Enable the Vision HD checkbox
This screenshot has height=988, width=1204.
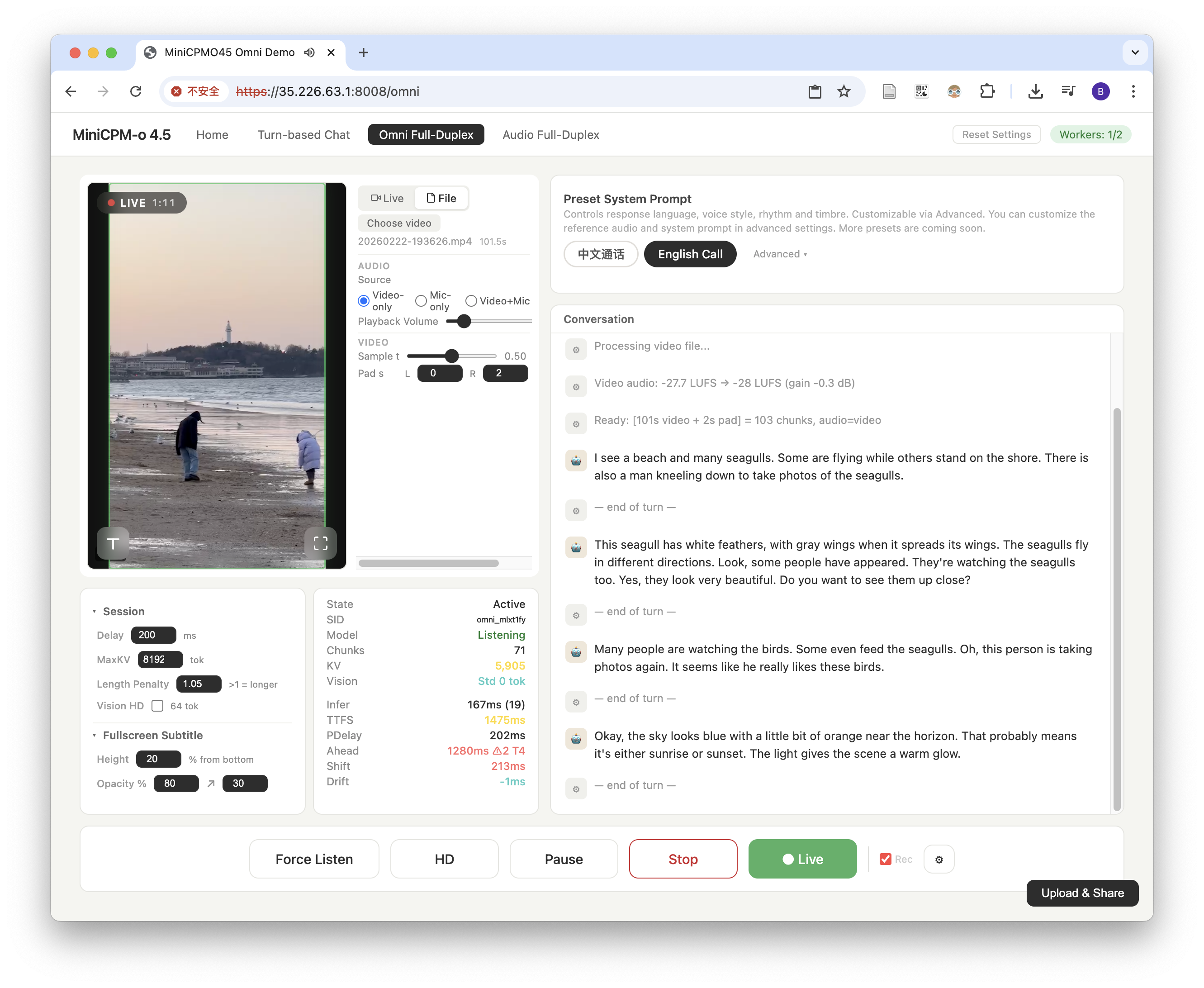(x=157, y=706)
